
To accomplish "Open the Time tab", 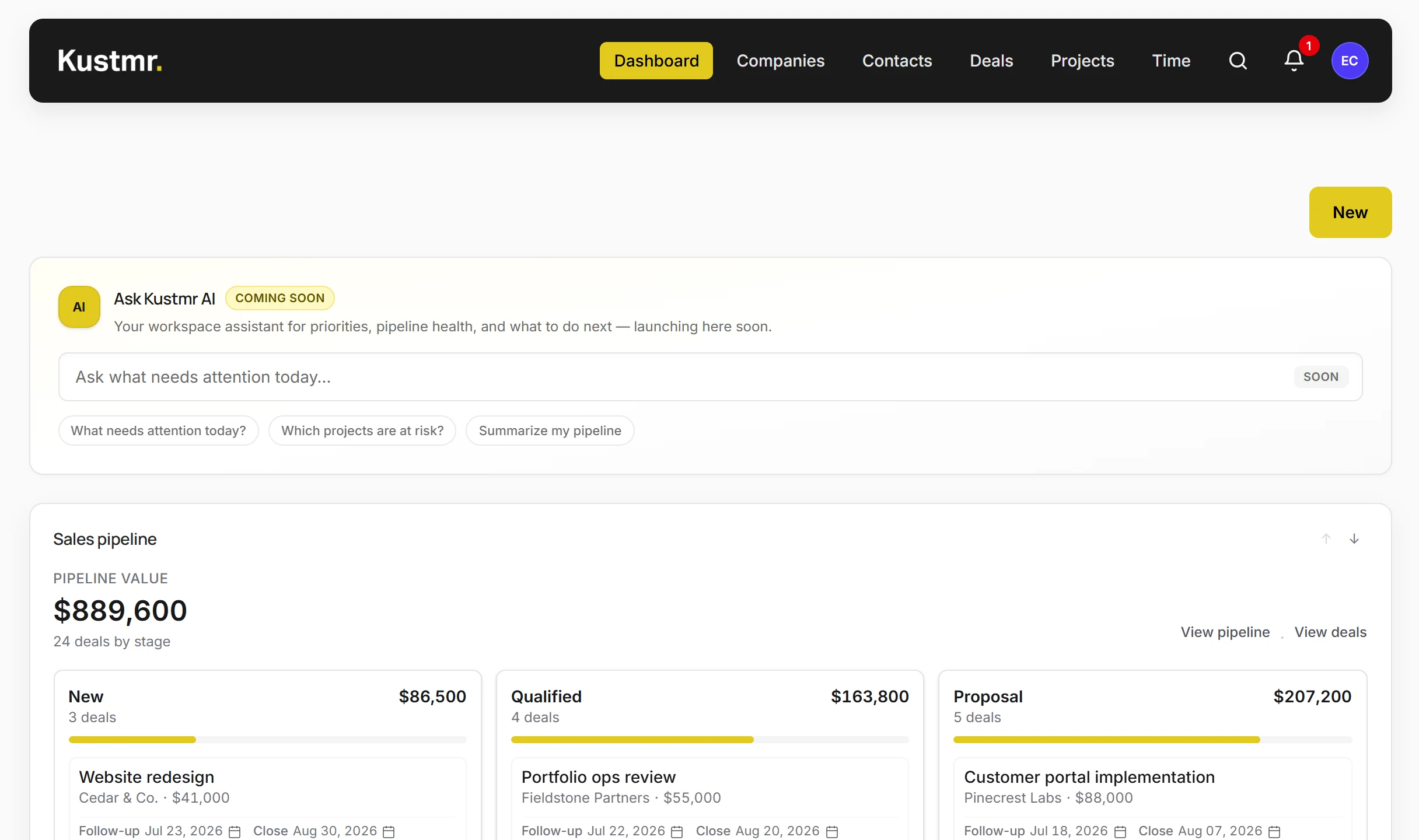I will click(1171, 61).
